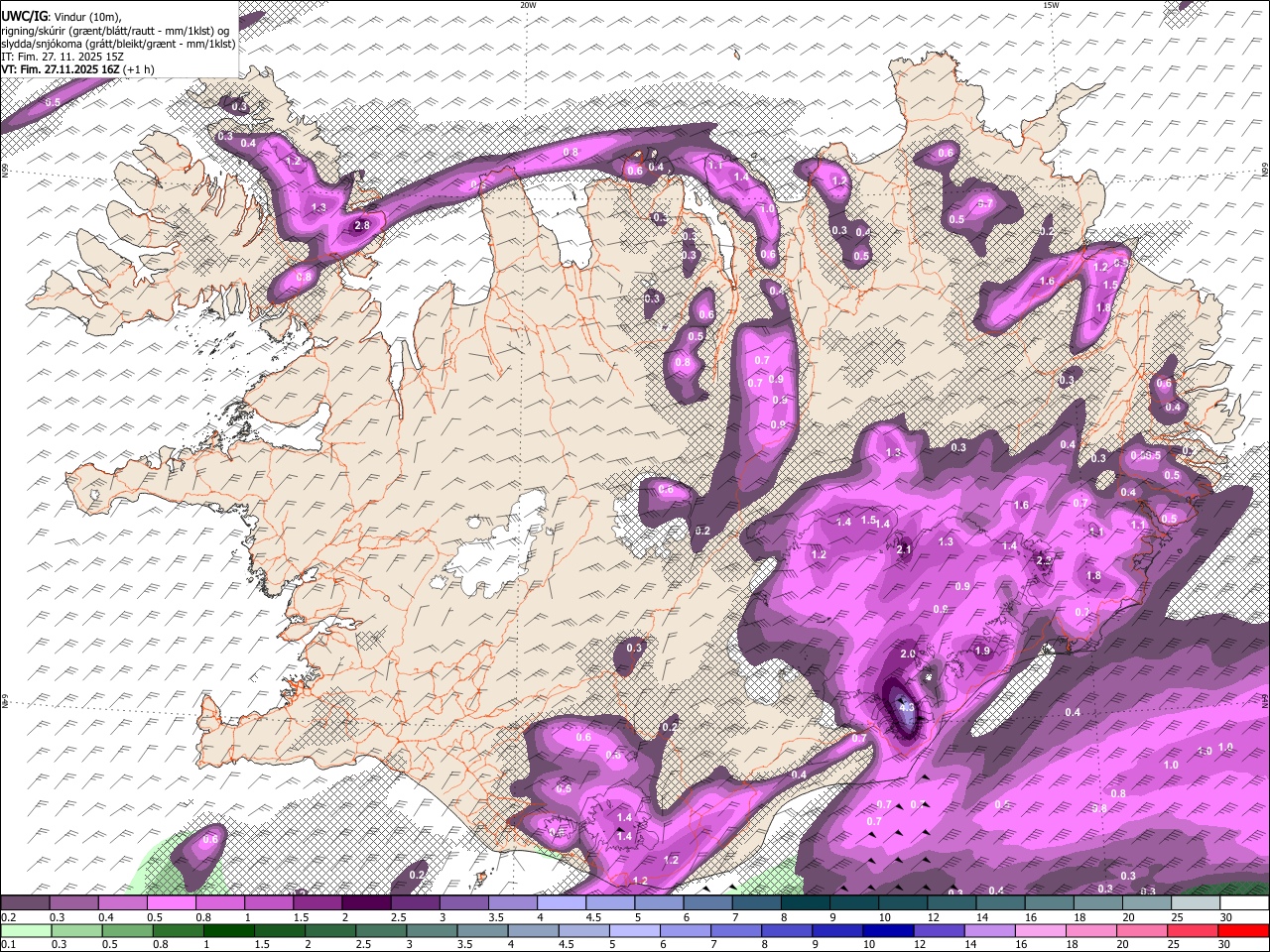Pick top-row magenta swatch starting at 0.8

coord(219,903)
